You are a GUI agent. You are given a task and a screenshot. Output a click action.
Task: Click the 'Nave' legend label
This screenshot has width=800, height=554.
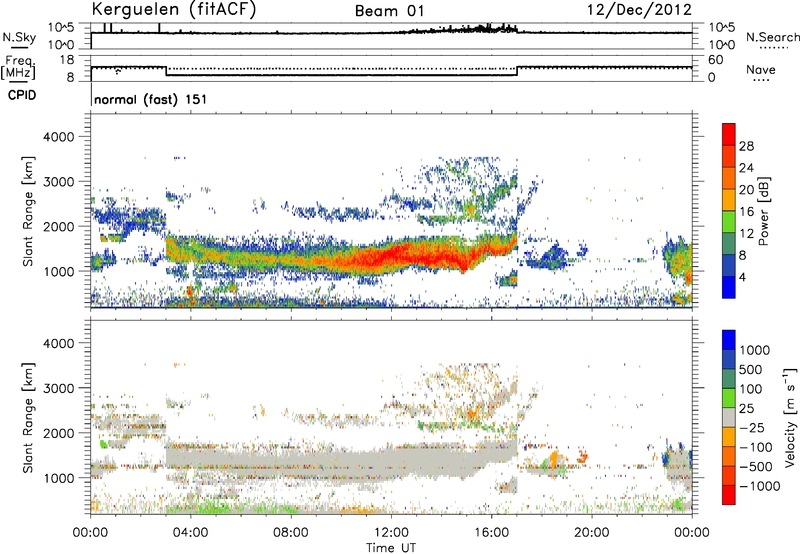[761, 69]
